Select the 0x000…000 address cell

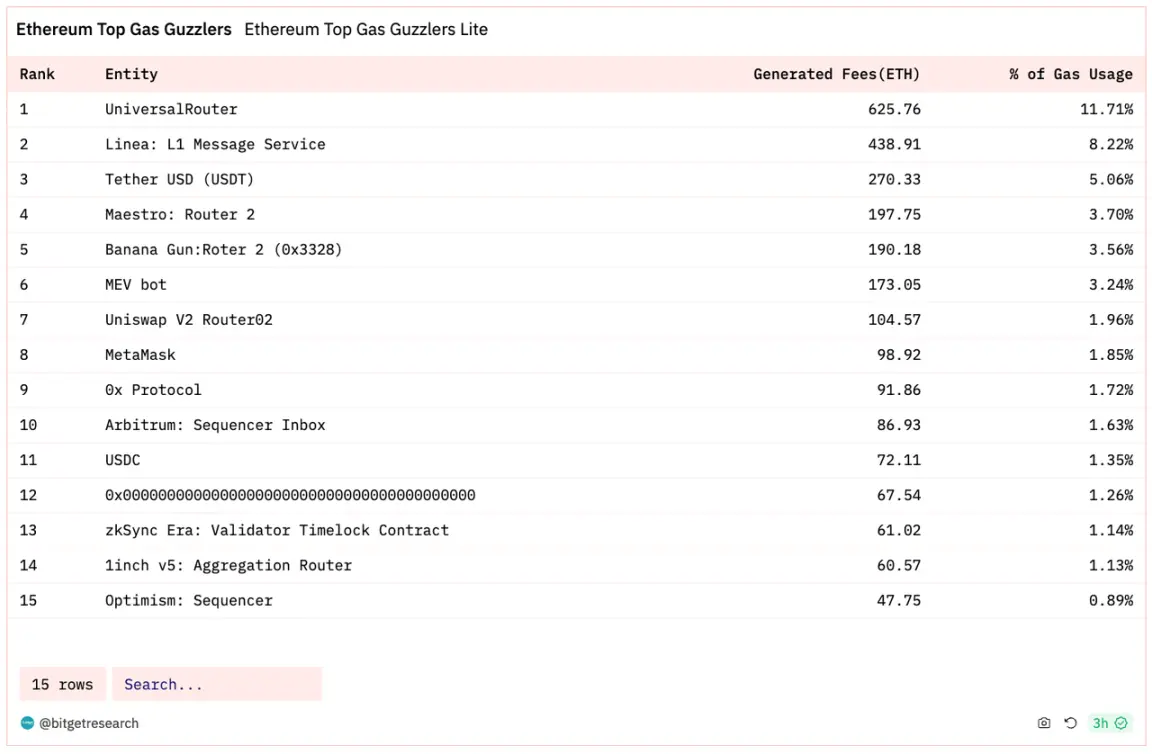[290, 495]
